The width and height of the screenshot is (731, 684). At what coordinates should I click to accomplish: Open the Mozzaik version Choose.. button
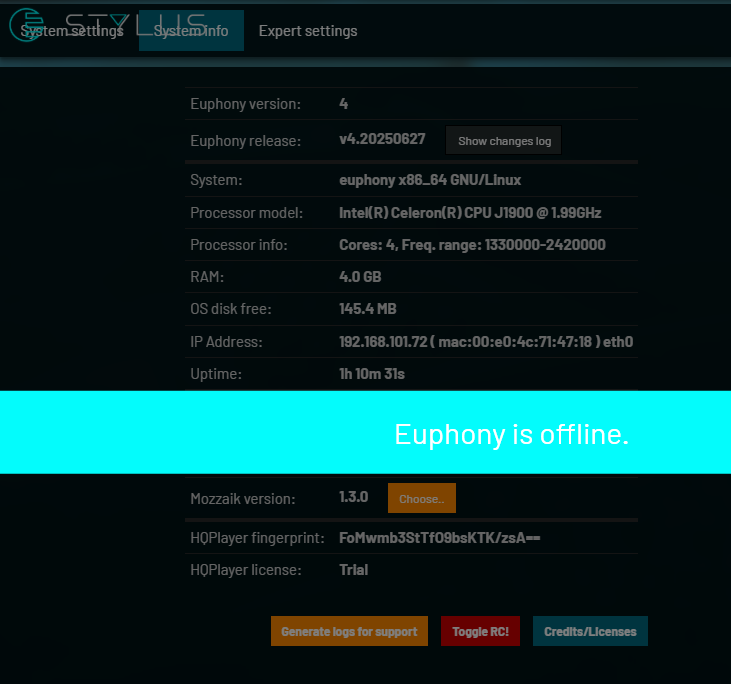point(422,498)
